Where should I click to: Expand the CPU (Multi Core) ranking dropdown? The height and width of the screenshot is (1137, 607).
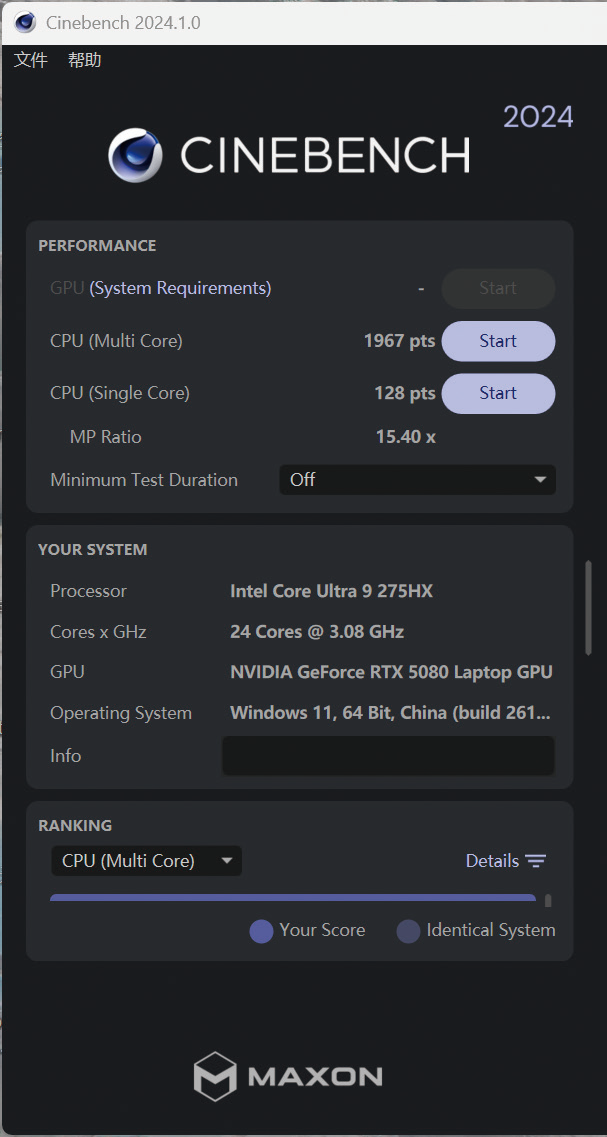coord(146,861)
